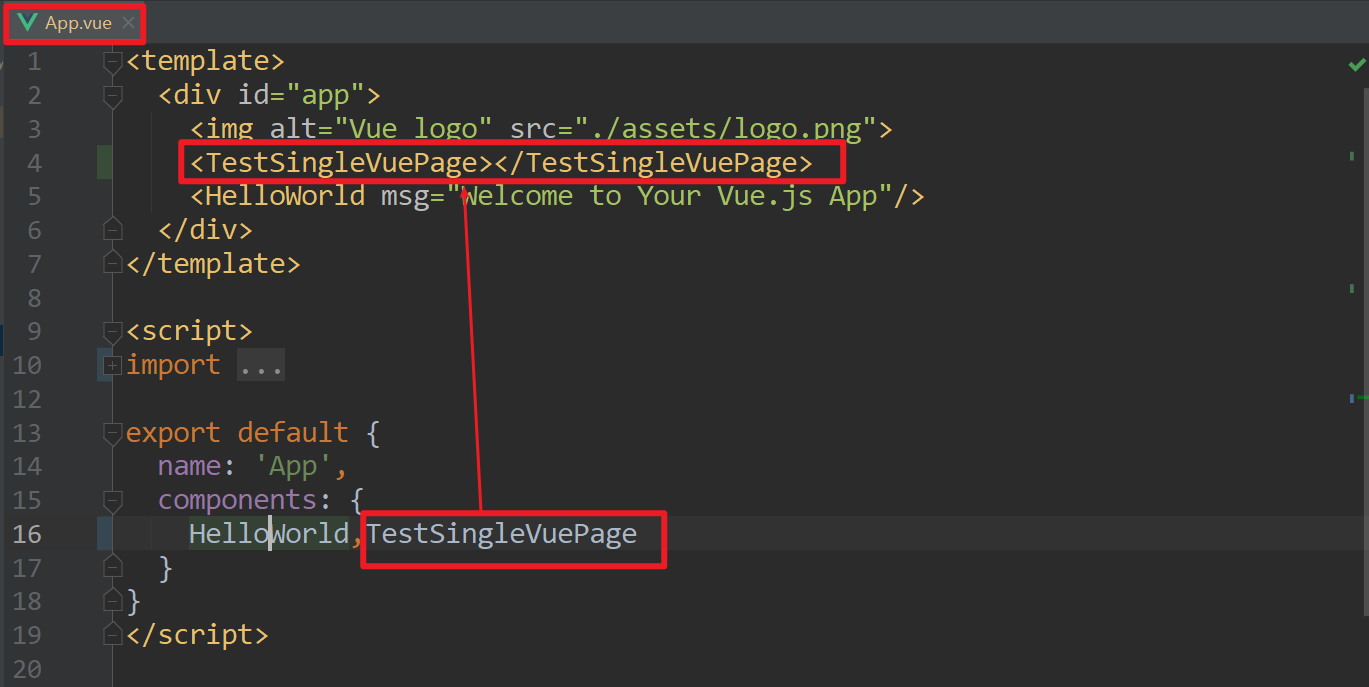Click TestSingleVuePage in the components object
Image resolution: width=1369 pixels, height=687 pixels.
click(501, 534)
